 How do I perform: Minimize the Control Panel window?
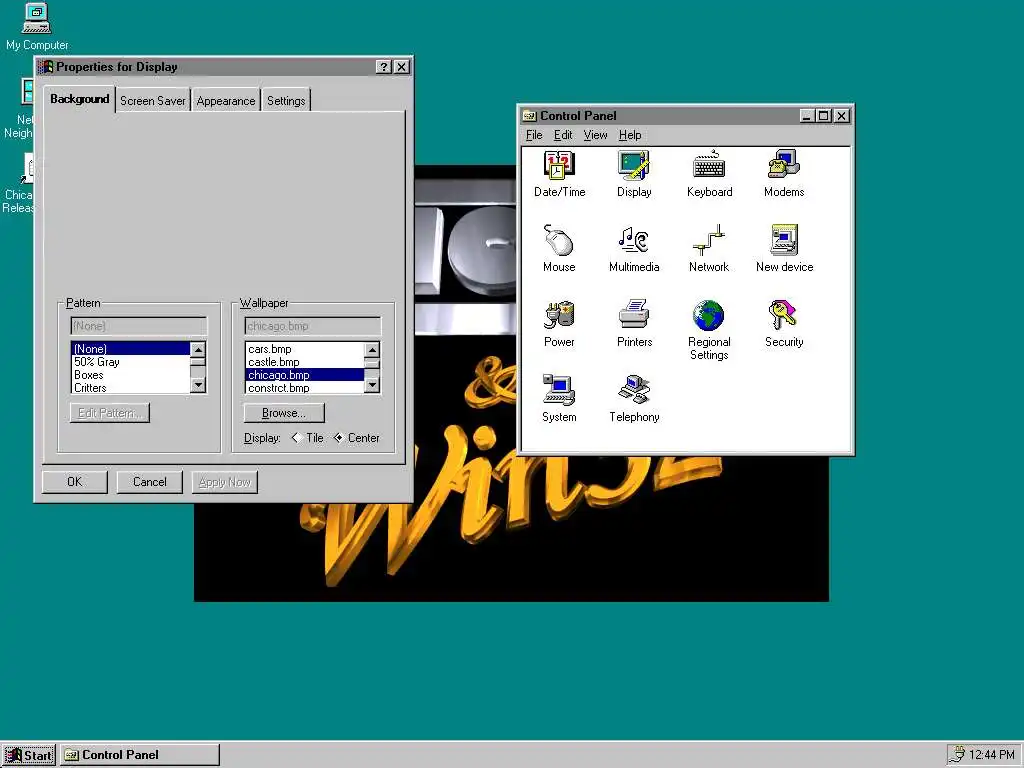click(807, 116)
